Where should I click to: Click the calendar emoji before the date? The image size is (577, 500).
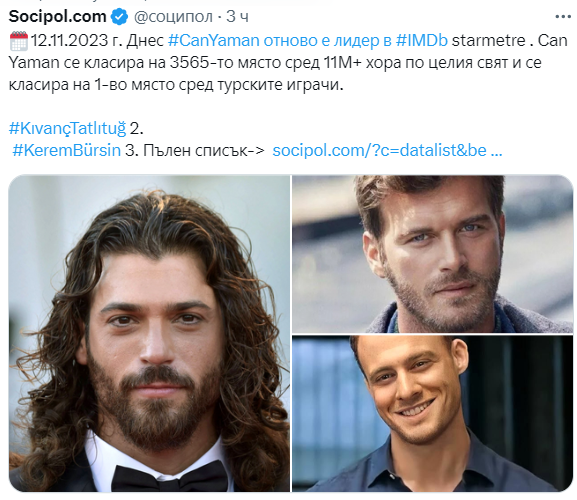pyautogui.click(x=18, y=41)
